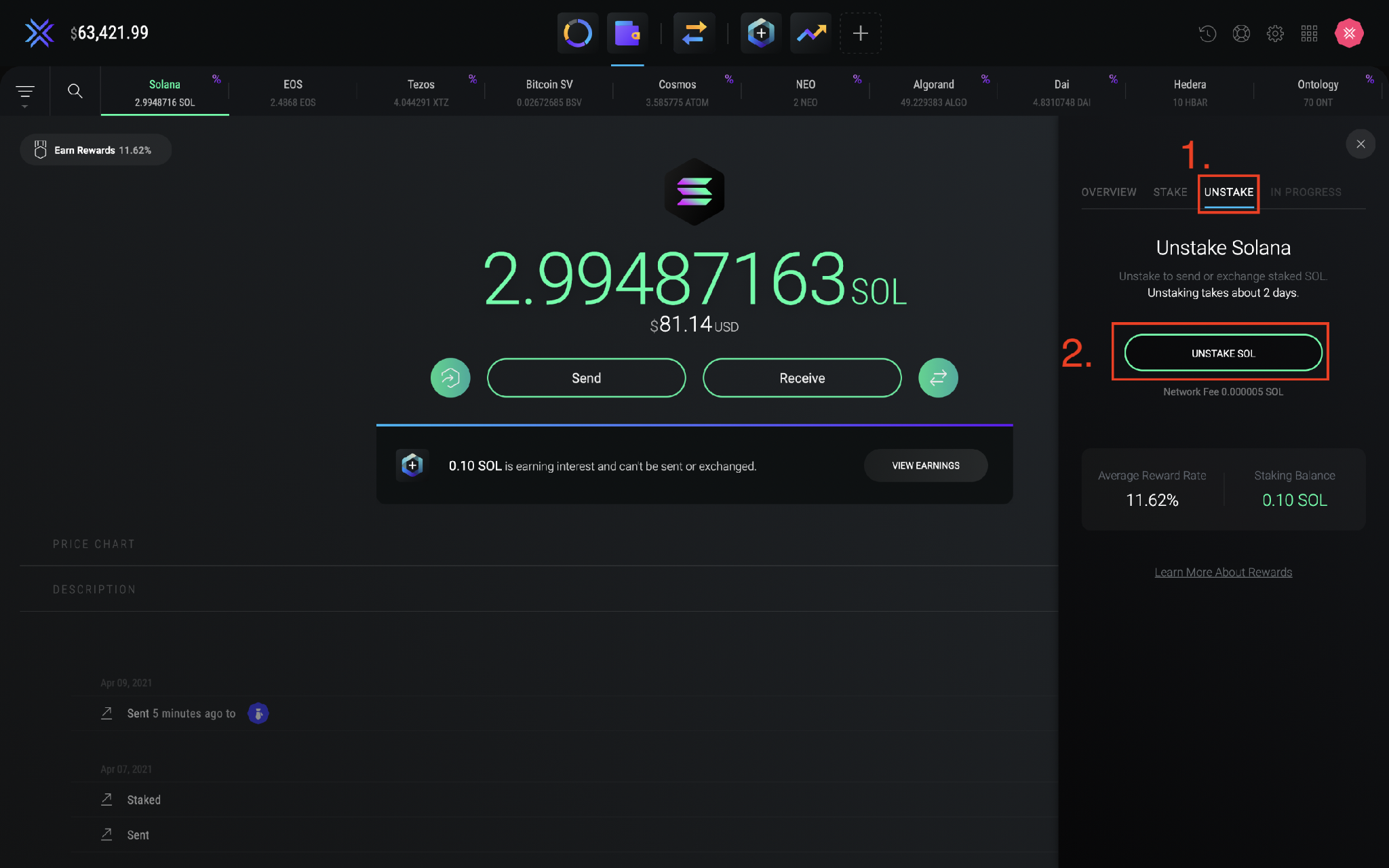The width and height of the screenshot is (1389, 868).
Task: Click the Exodus logo icon
Action: point(39,33)
